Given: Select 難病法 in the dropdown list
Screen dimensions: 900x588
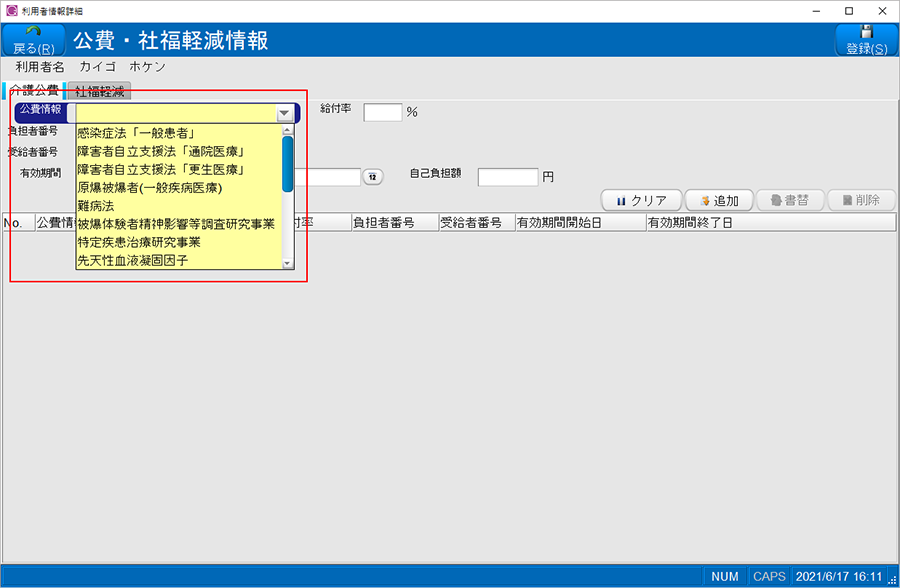Looking at the screenshot, I should [96, 205].
